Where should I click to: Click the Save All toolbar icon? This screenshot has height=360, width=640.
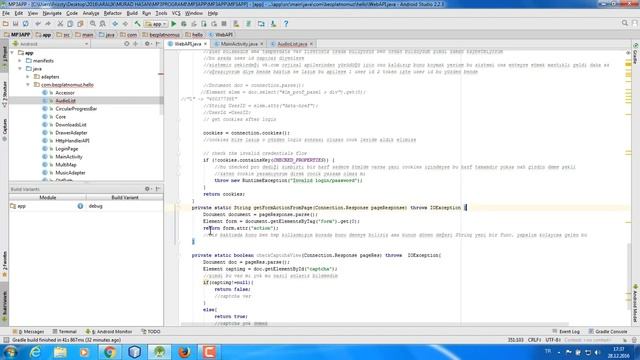16,24
